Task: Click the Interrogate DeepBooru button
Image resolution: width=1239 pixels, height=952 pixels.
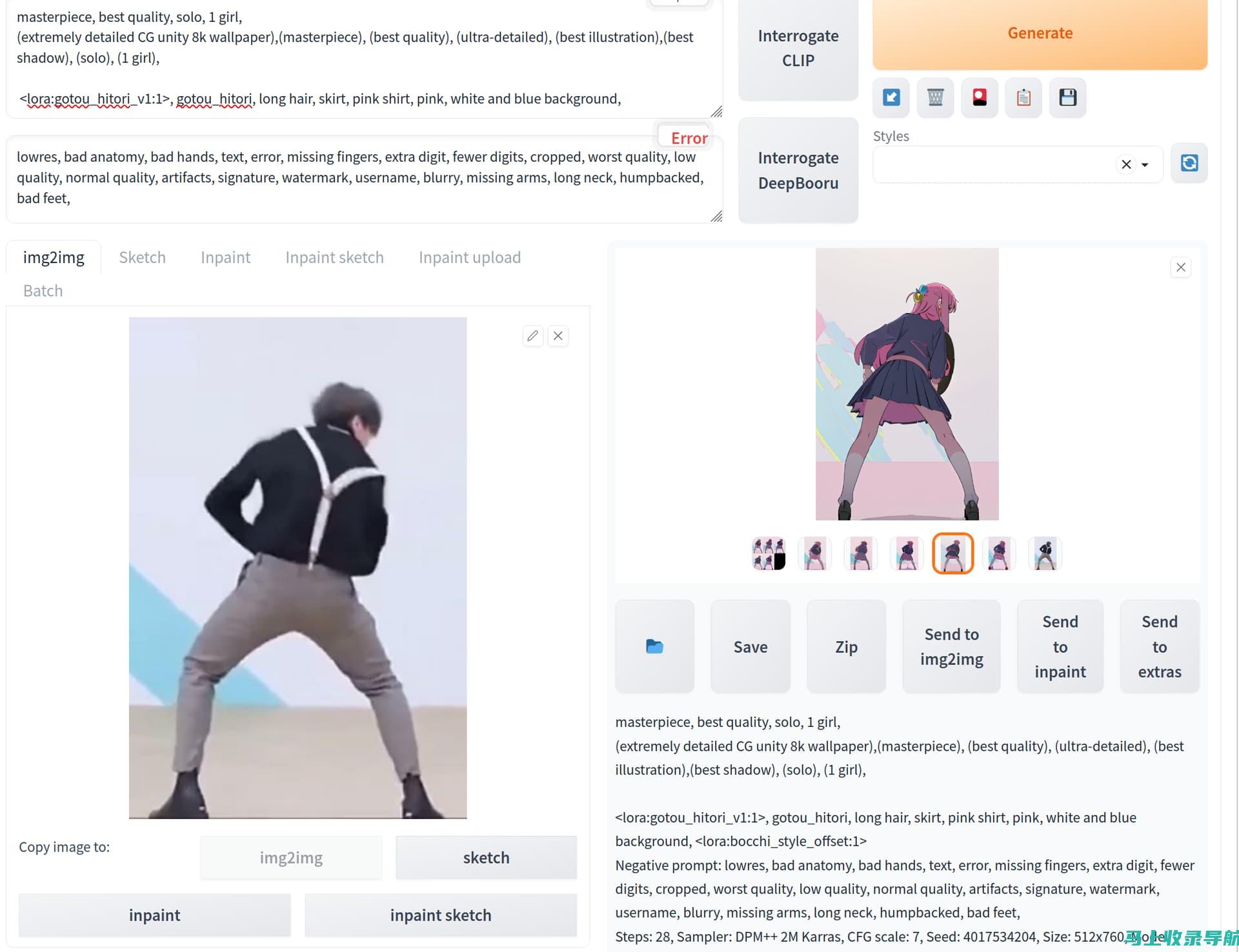Action: tap(798, 170)
